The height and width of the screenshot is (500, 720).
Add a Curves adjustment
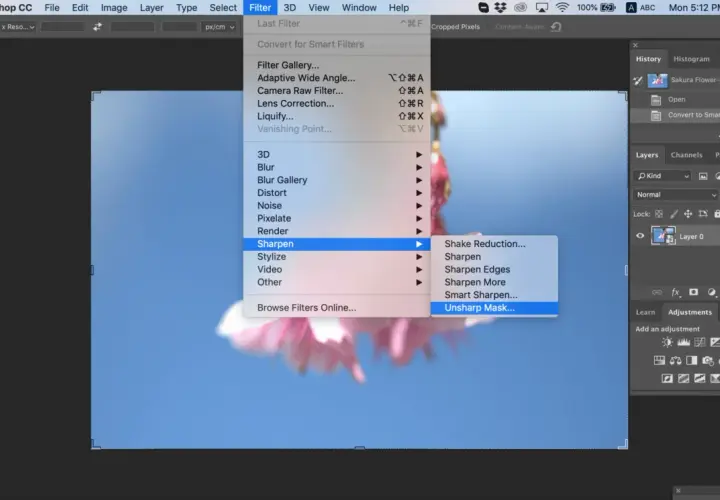click(700, 342)
